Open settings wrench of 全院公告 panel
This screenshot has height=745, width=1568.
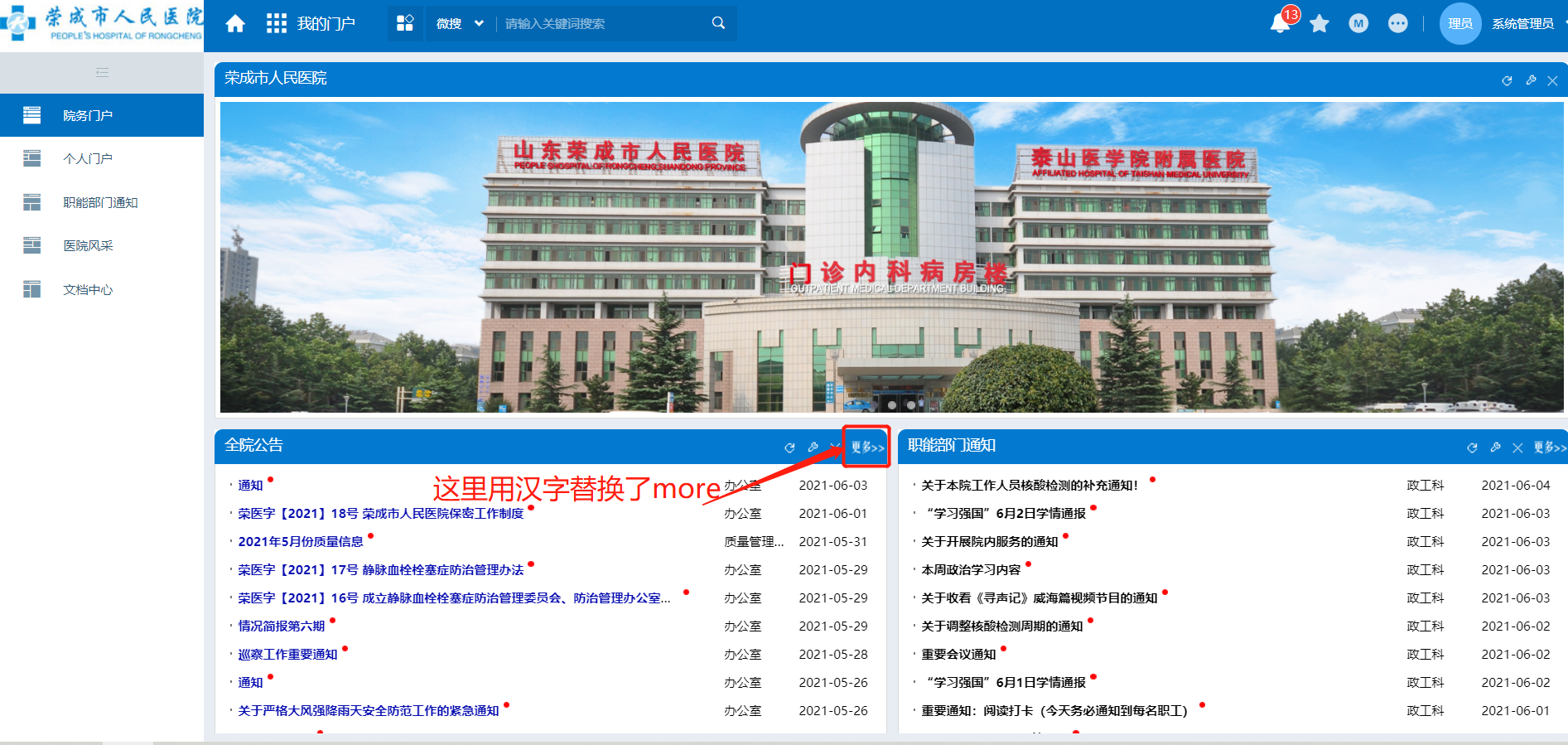click(813, 447)
